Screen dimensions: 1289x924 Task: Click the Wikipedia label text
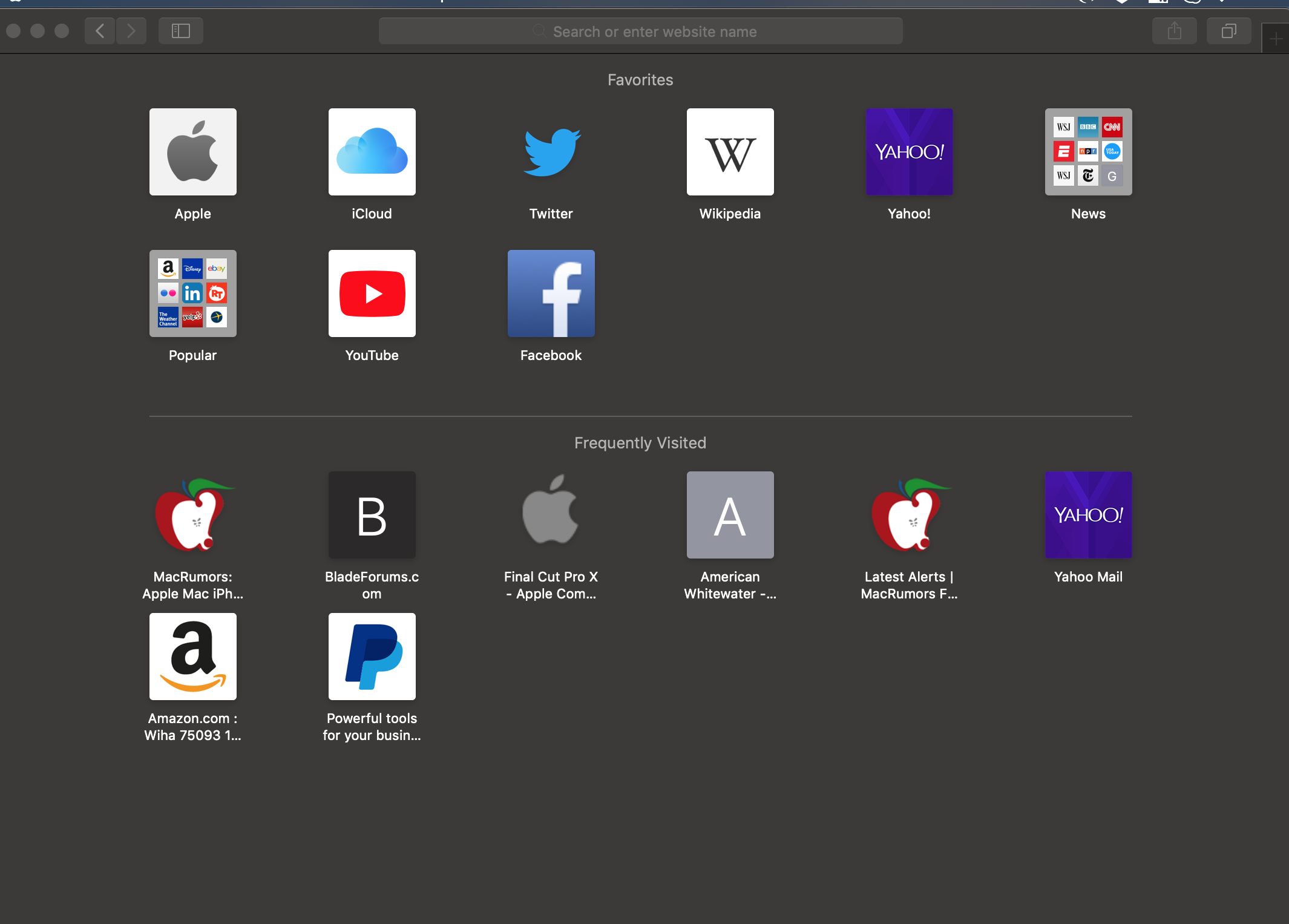pos(730,214)
